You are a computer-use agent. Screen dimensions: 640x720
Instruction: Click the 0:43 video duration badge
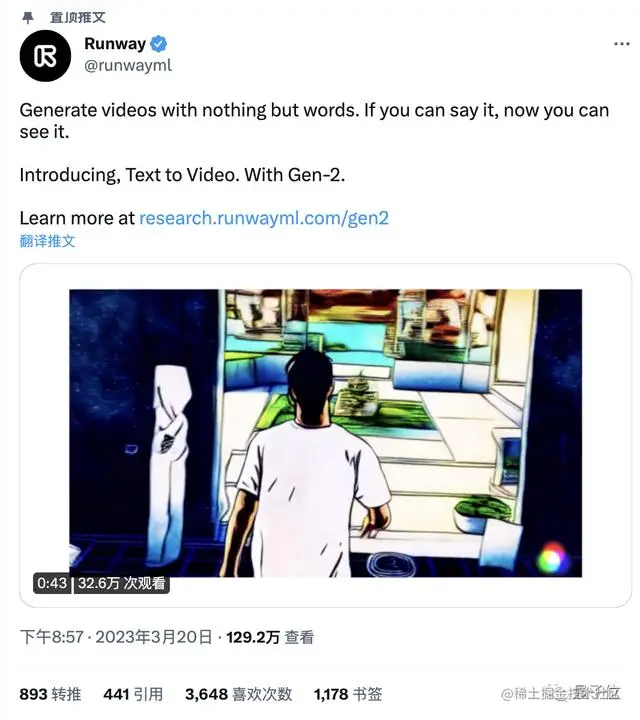tap(52, 584)
